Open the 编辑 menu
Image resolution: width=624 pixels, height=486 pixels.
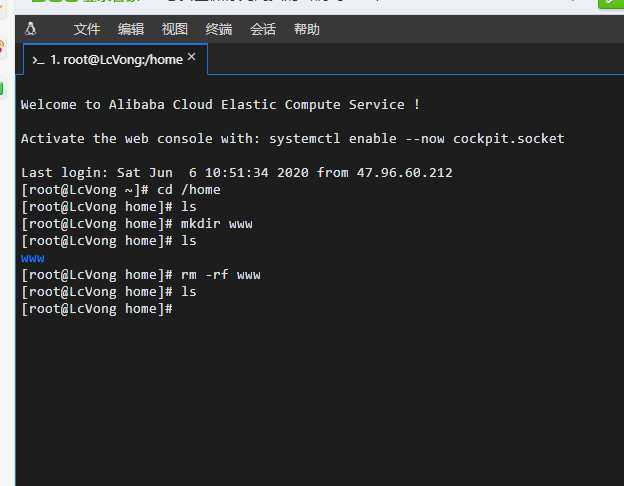[131, 29]
